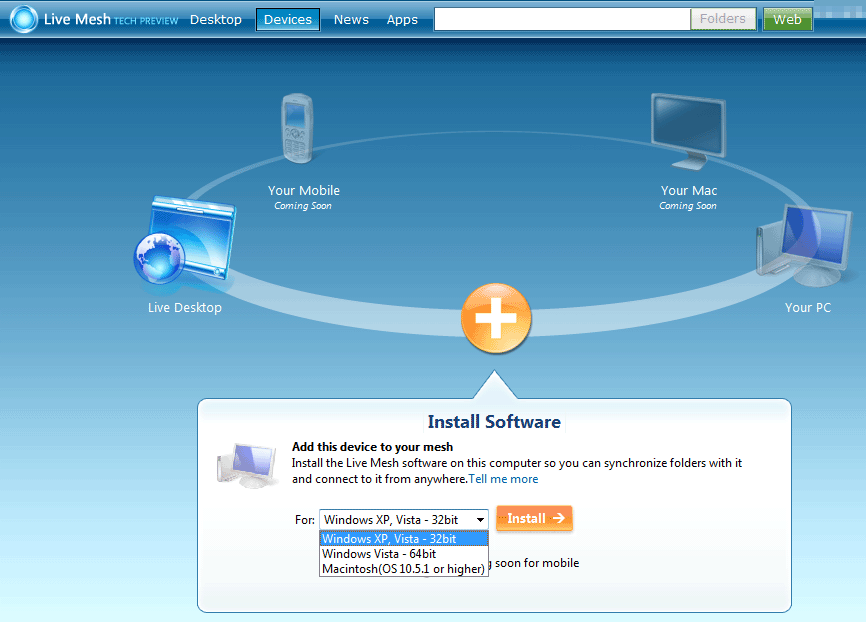Click the Your Mac label

point(689,191)
